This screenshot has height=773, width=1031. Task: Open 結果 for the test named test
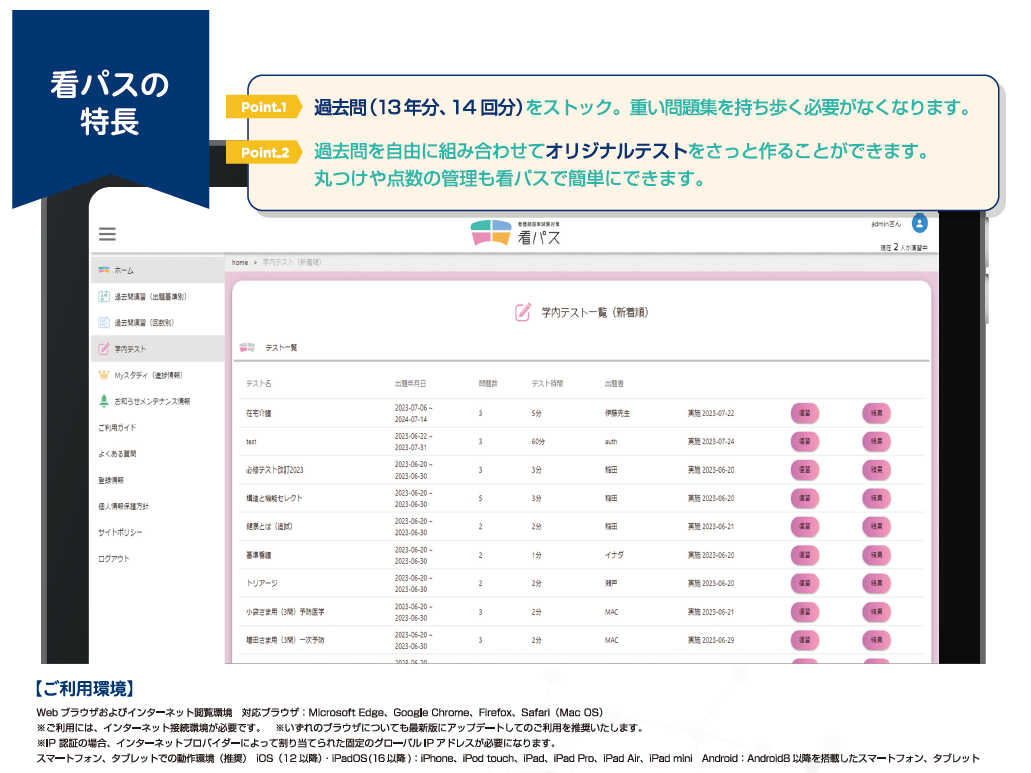click(x=875, y=441)
